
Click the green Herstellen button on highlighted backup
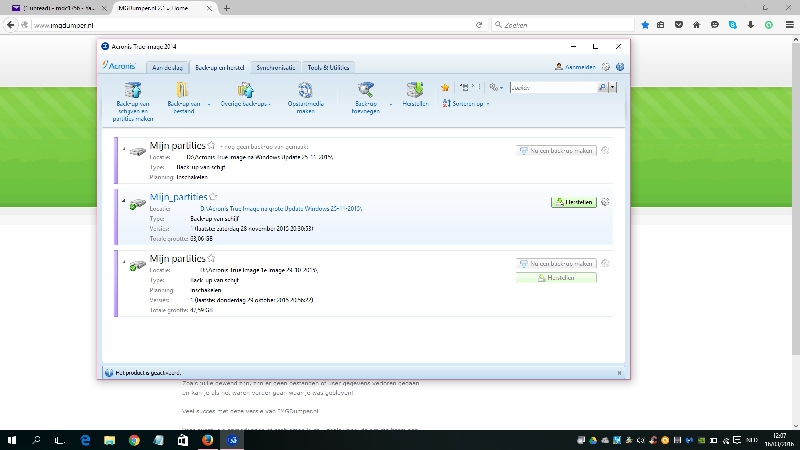tap(573, 202)
